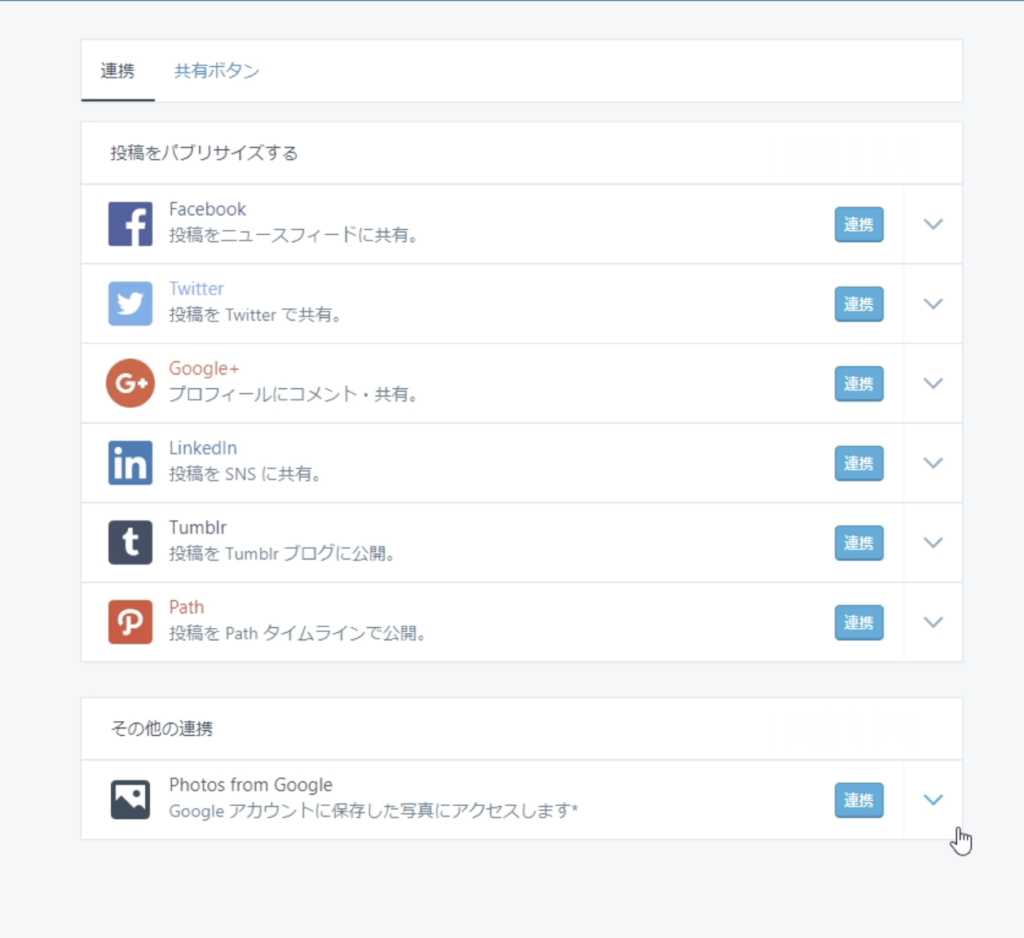Open the Path title link
1024x938 pixels.
pyautogui.click(x=186, y=607)
